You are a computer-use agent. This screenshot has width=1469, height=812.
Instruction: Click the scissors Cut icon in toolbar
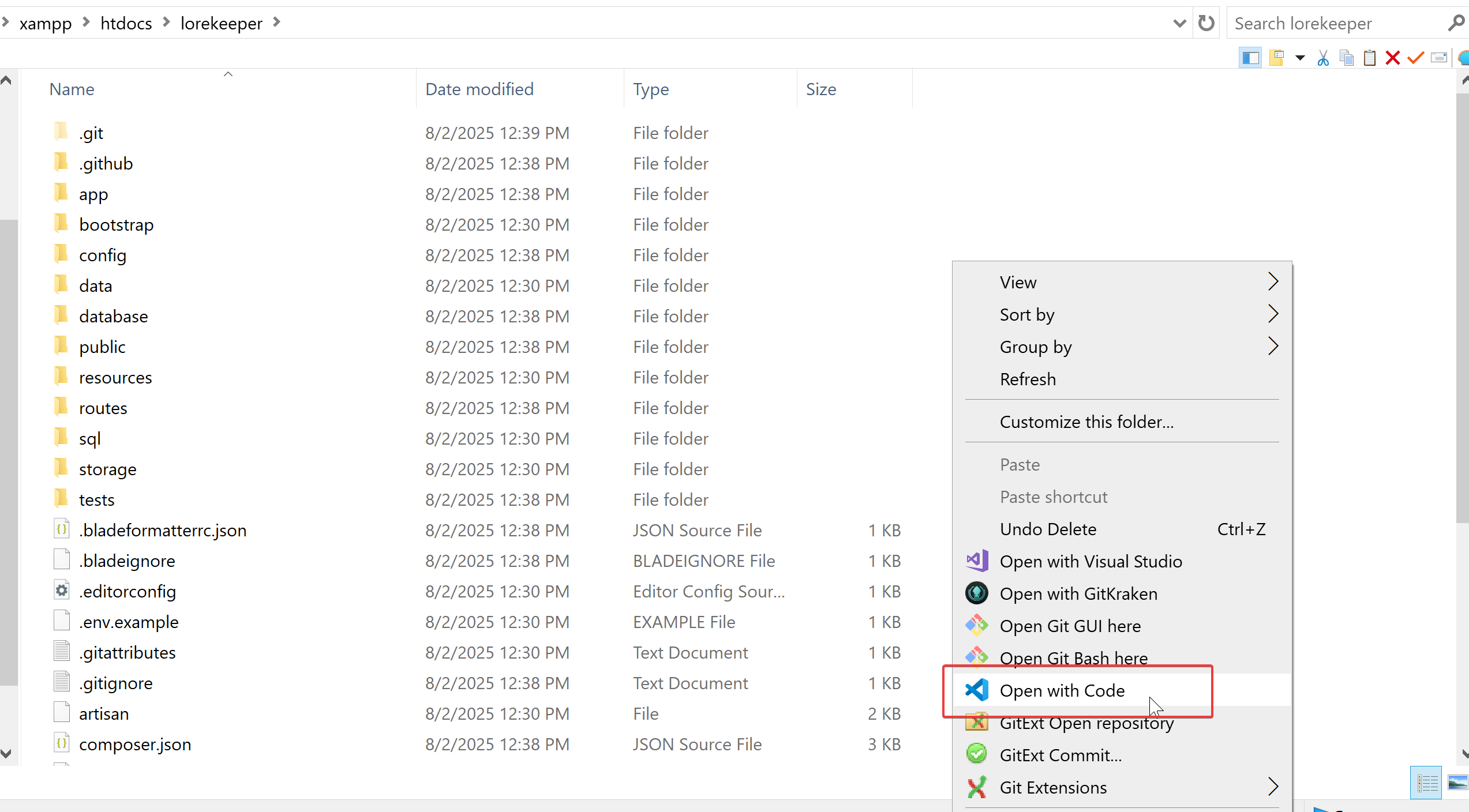click(1323, 58)
